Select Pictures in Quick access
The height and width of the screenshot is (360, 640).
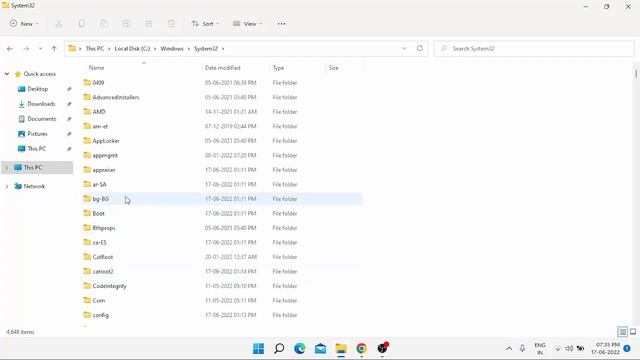pyautogui.click(x=37, y=134)
